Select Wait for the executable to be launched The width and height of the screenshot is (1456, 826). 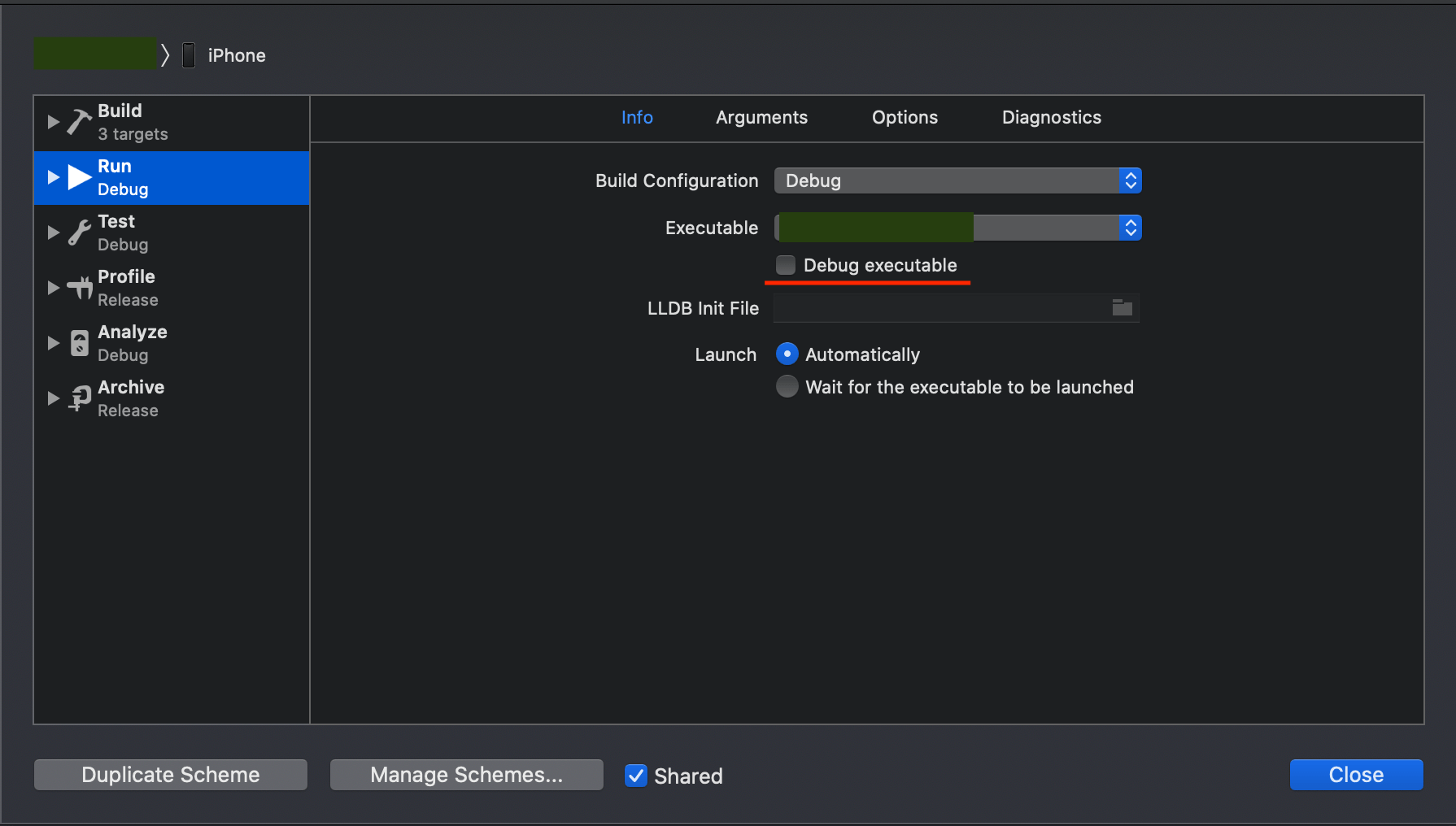point(786,386)
